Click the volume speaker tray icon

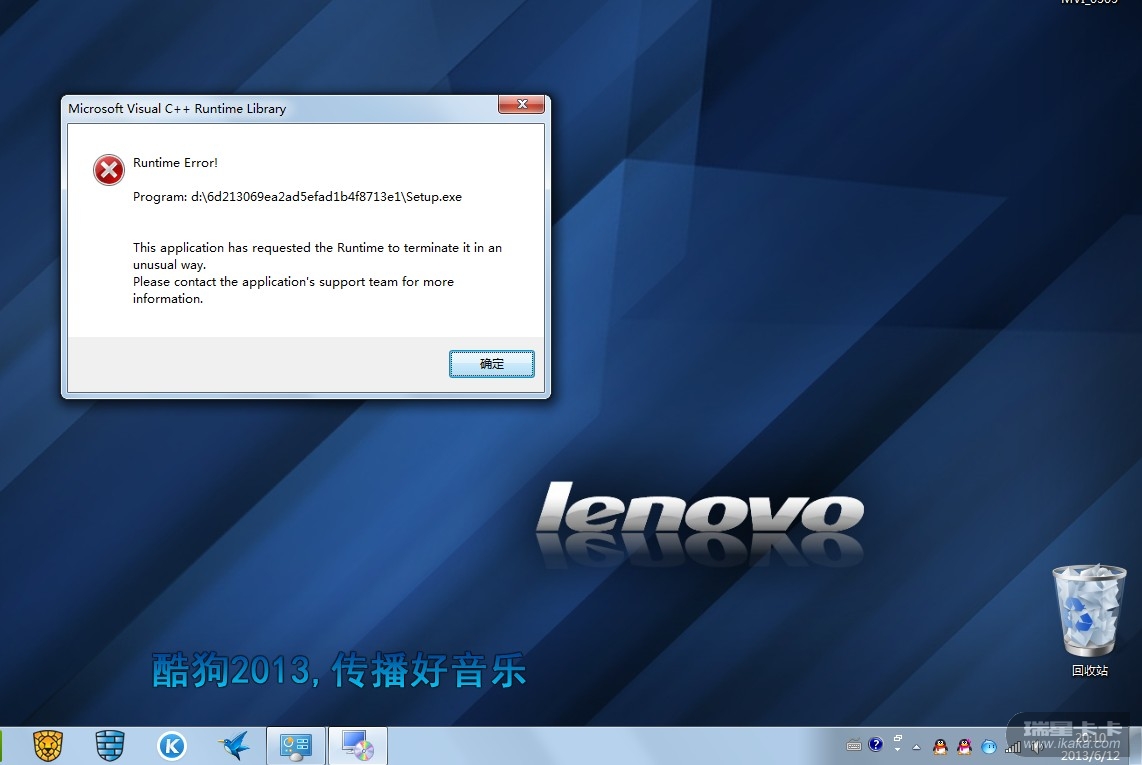pos(1039,747)
